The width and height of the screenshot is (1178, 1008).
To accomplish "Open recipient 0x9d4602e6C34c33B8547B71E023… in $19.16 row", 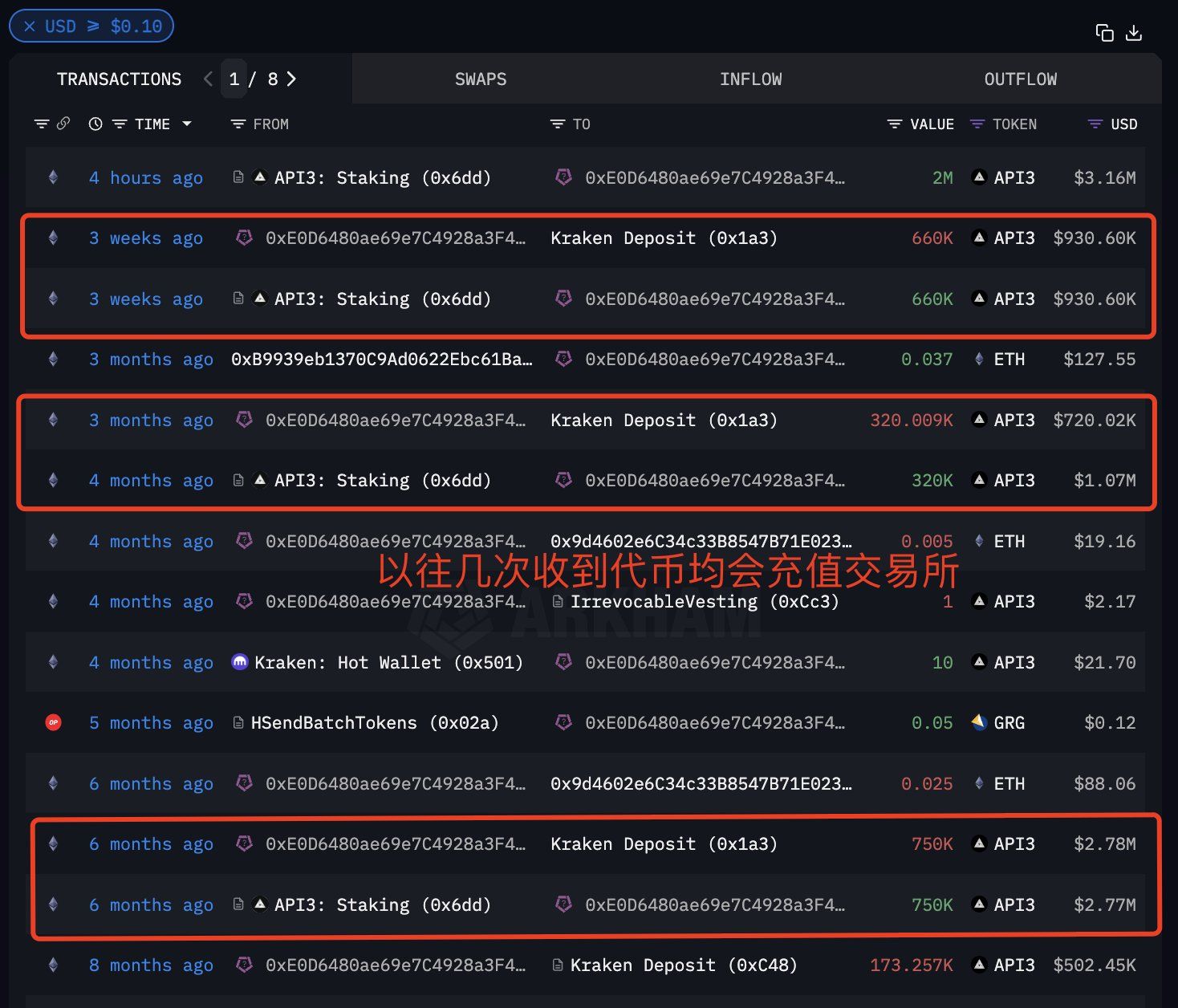I will point(701,542).
